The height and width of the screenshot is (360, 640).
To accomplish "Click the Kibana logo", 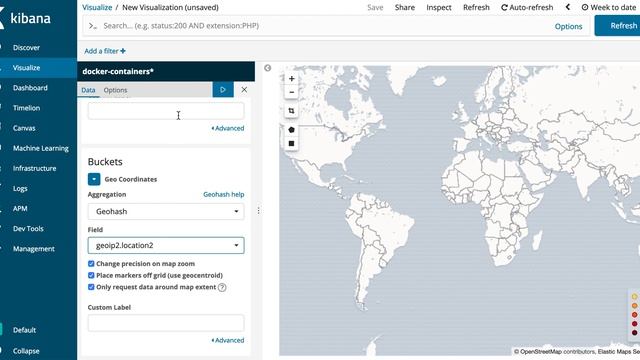I will [x=26, y=18].
